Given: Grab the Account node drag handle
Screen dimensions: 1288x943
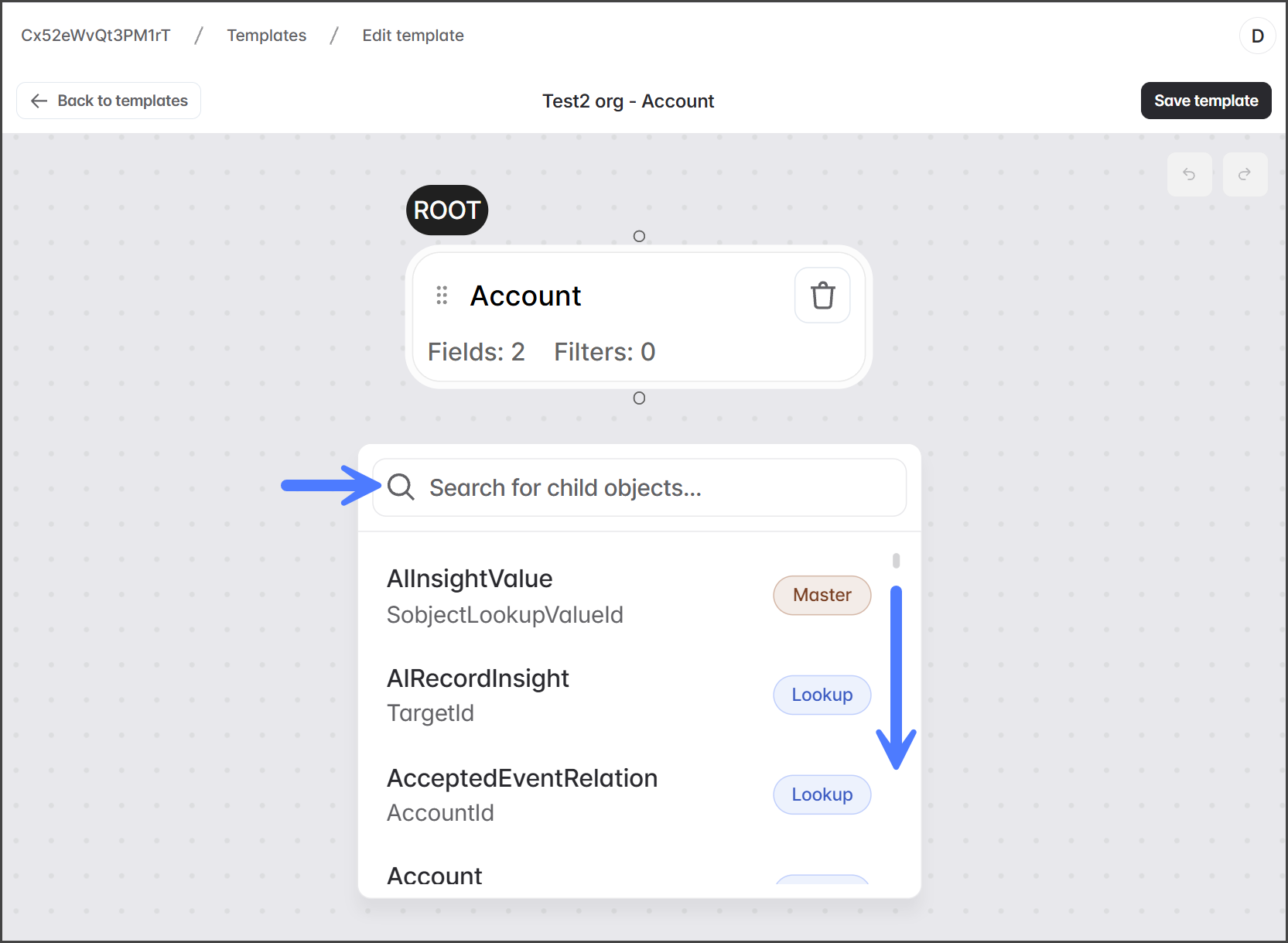Looking at the screenshot, I should (442, 296).
